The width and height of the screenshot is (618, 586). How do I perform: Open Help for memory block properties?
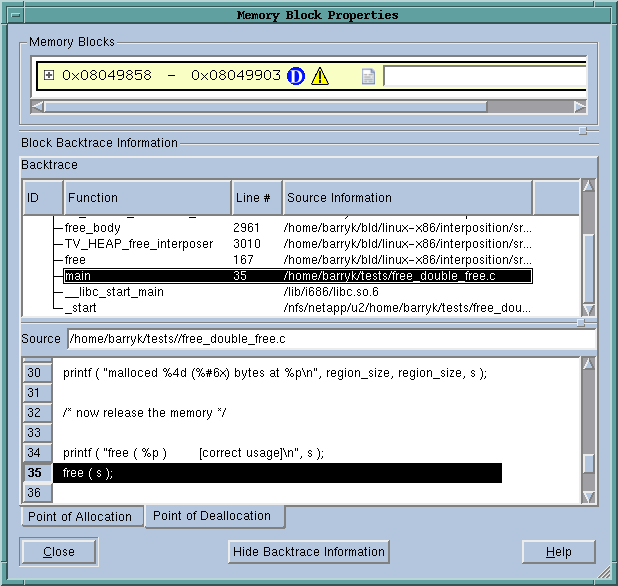coord(558,552)
